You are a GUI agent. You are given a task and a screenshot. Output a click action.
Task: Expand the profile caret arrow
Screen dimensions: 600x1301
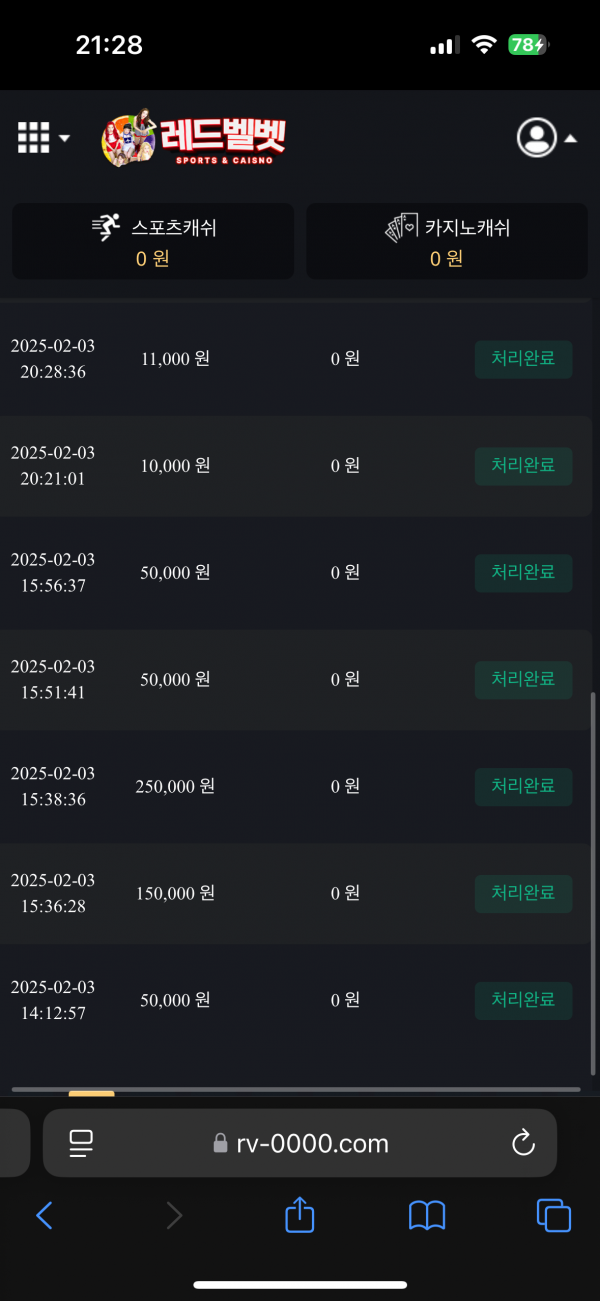[571, 139]
